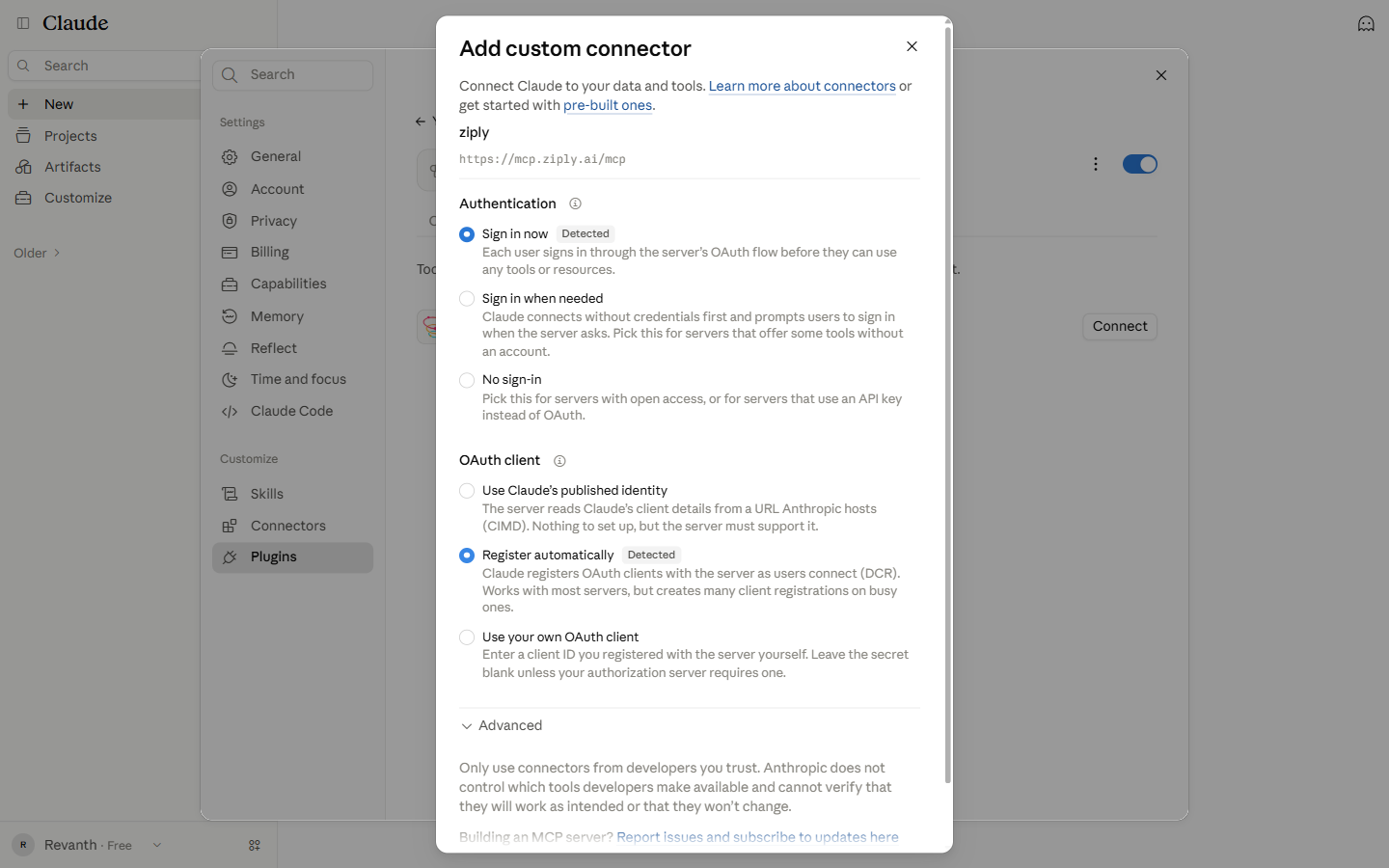Click the ghost icon at top right
The height and width of the screenshot is (868, 1389).
coord(1366,23)
